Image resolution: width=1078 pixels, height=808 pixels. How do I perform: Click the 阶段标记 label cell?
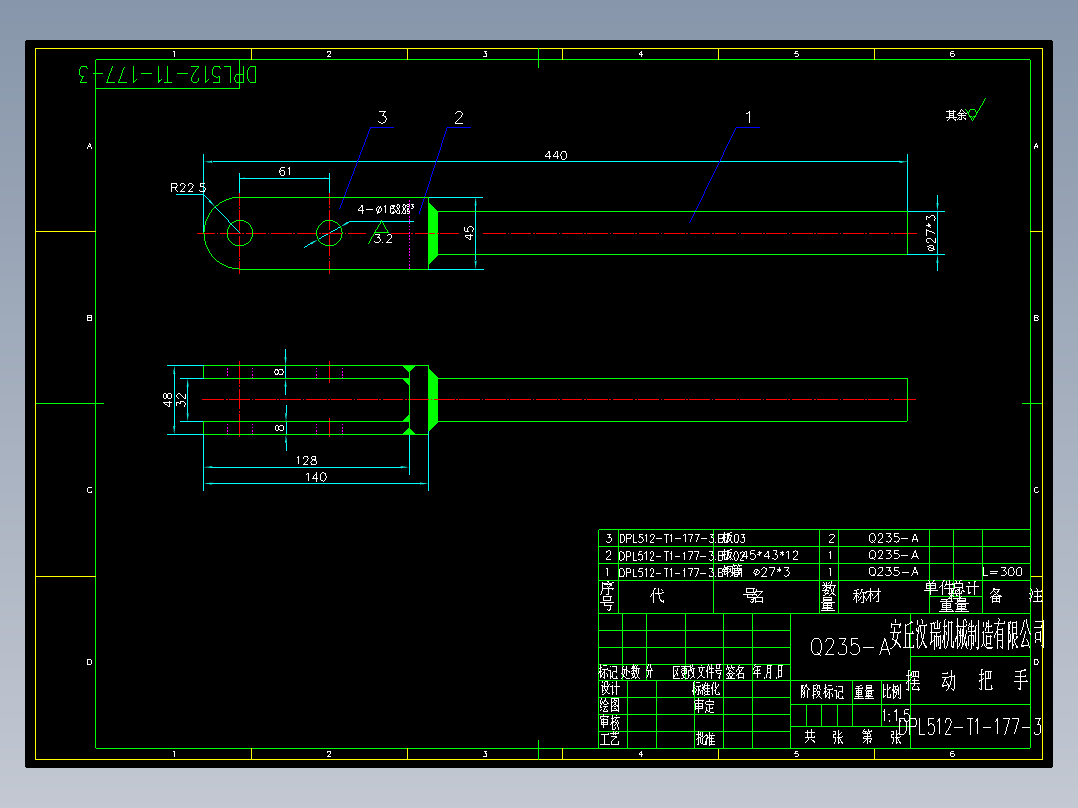822,692
